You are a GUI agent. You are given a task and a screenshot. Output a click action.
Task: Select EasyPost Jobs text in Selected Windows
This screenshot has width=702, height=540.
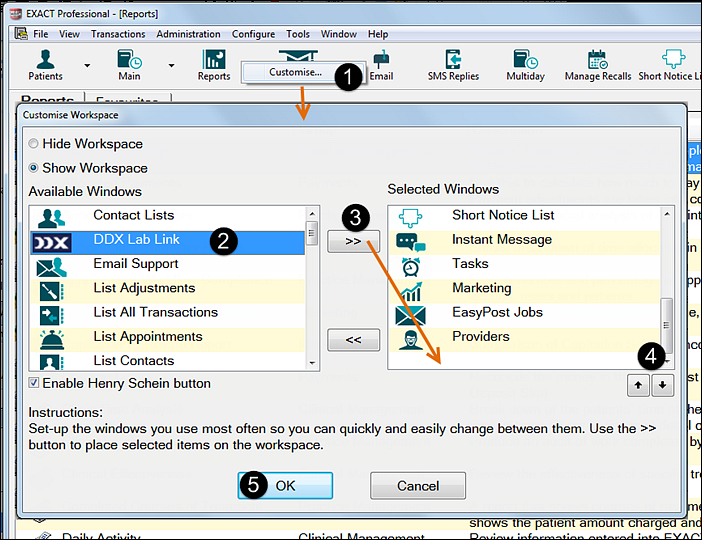tap(497, 312)
